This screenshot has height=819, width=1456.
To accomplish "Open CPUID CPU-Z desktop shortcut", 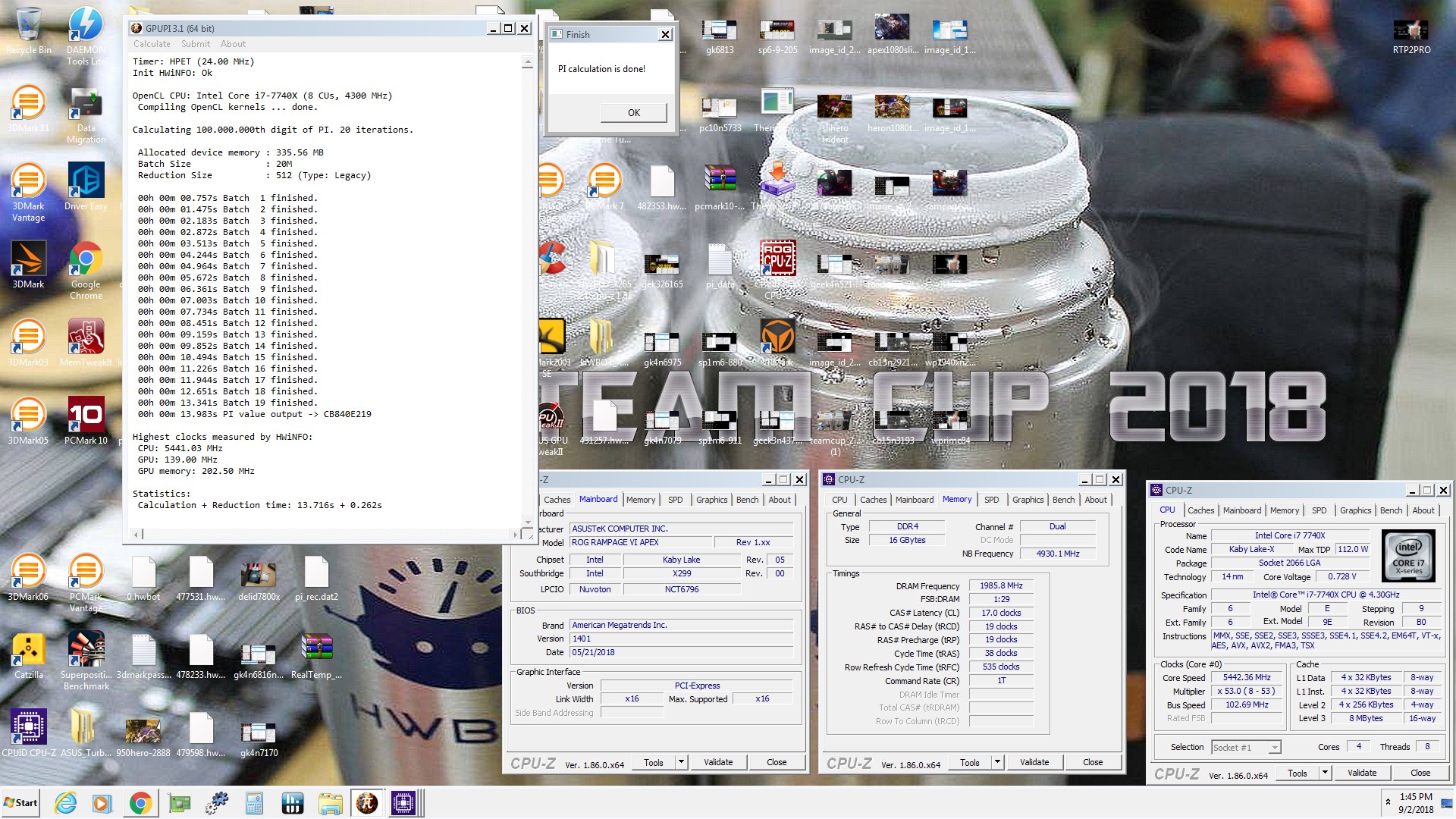I will (x=28, y=733).
